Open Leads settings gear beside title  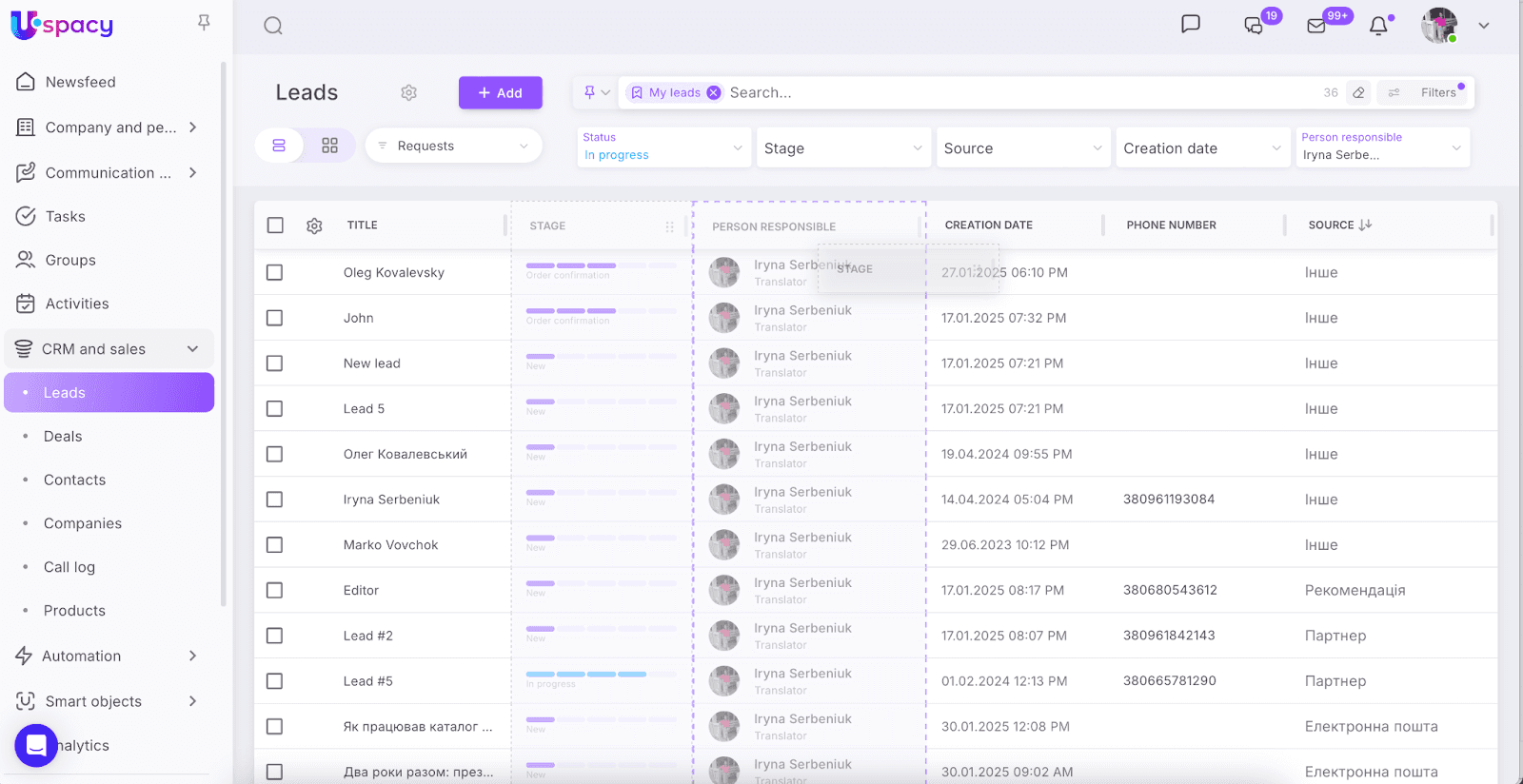(409, 92)
